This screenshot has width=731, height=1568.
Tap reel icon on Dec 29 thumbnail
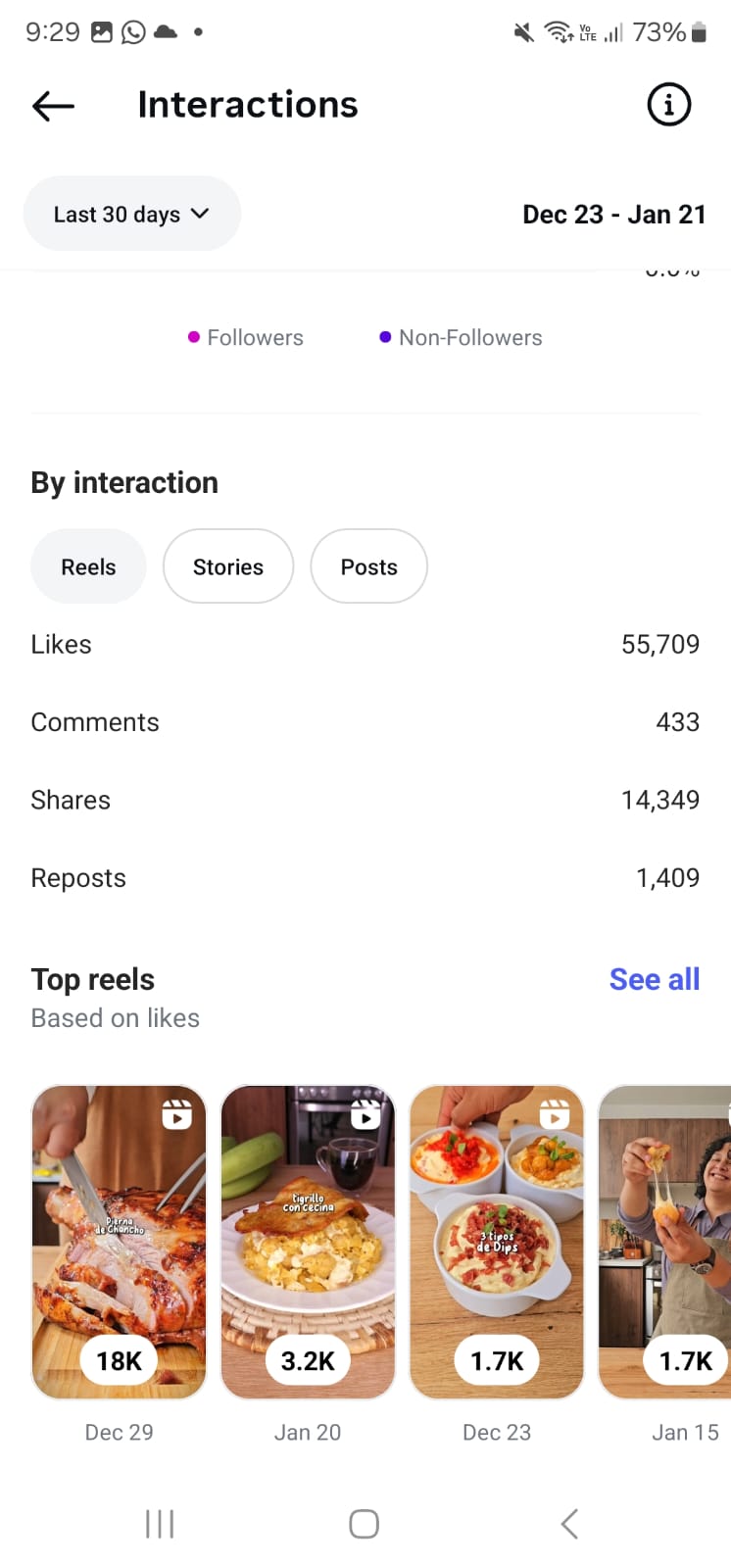(x=176, y=1114)
